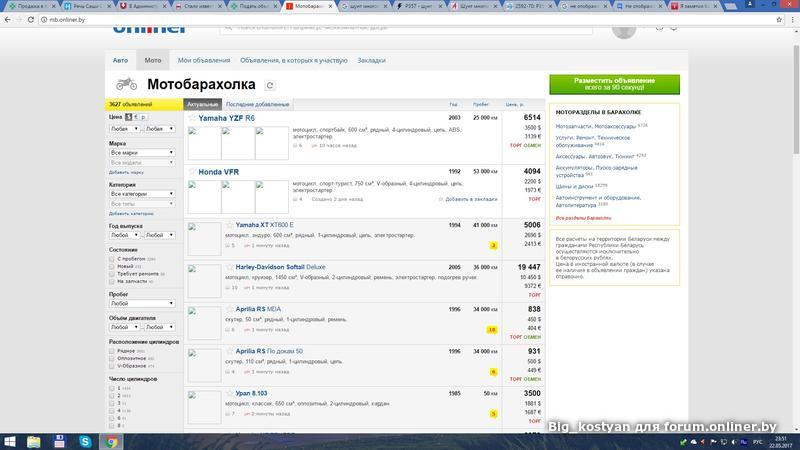Check the 'Оппозитное' cylinder layout box
The width and height of the screenshot is (800, 450).
pos(112,358)
